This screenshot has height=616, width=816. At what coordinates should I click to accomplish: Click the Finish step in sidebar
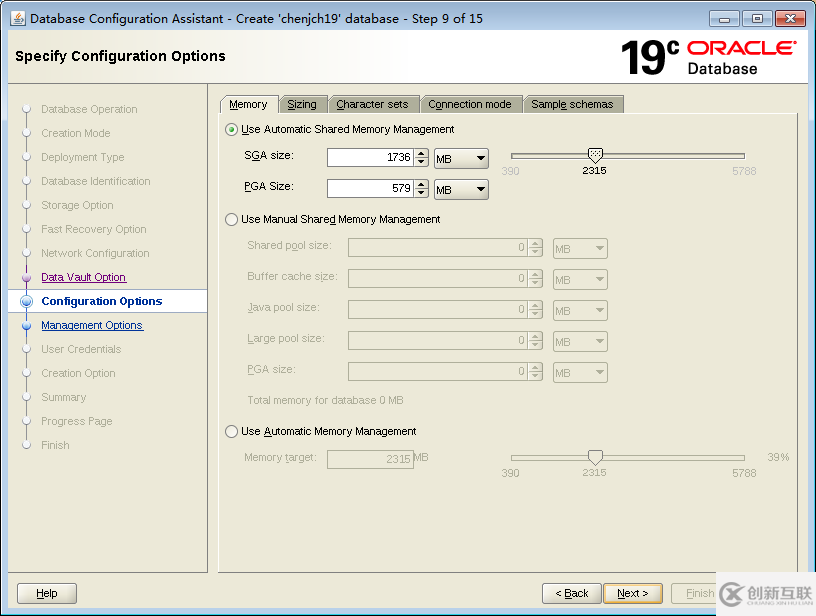(55, 445)
